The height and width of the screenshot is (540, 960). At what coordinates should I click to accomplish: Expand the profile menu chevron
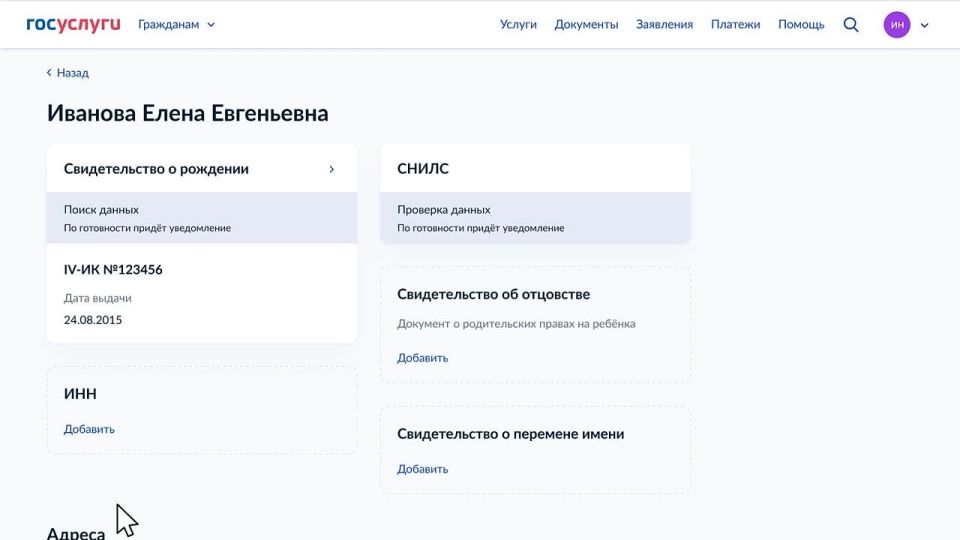click(x=924, y=25)
